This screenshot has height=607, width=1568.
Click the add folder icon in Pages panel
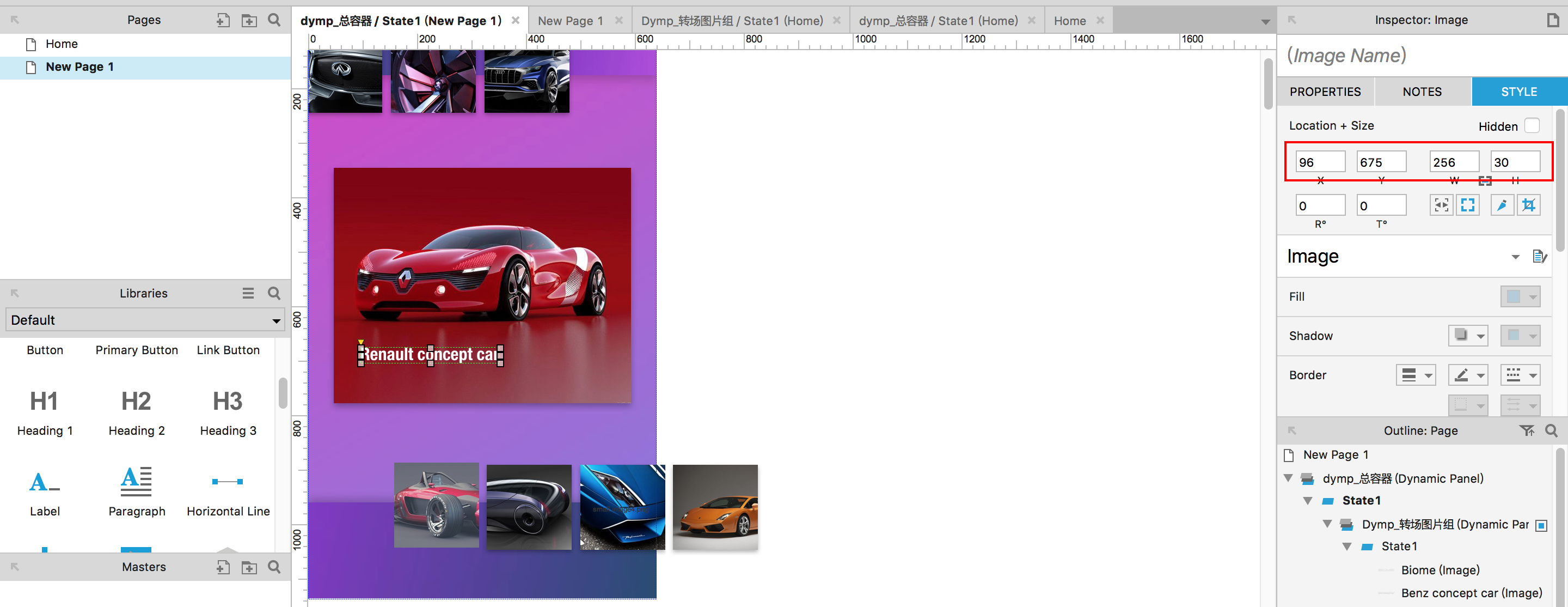click(x=249, y=20)
